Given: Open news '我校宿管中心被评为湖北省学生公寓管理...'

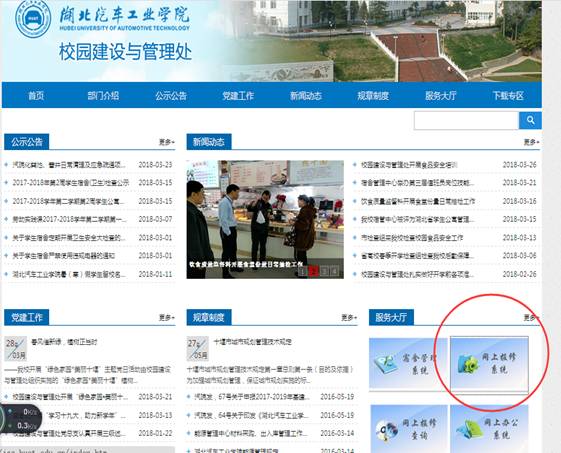Looking at the screenshot, I should tap(418, 219).
